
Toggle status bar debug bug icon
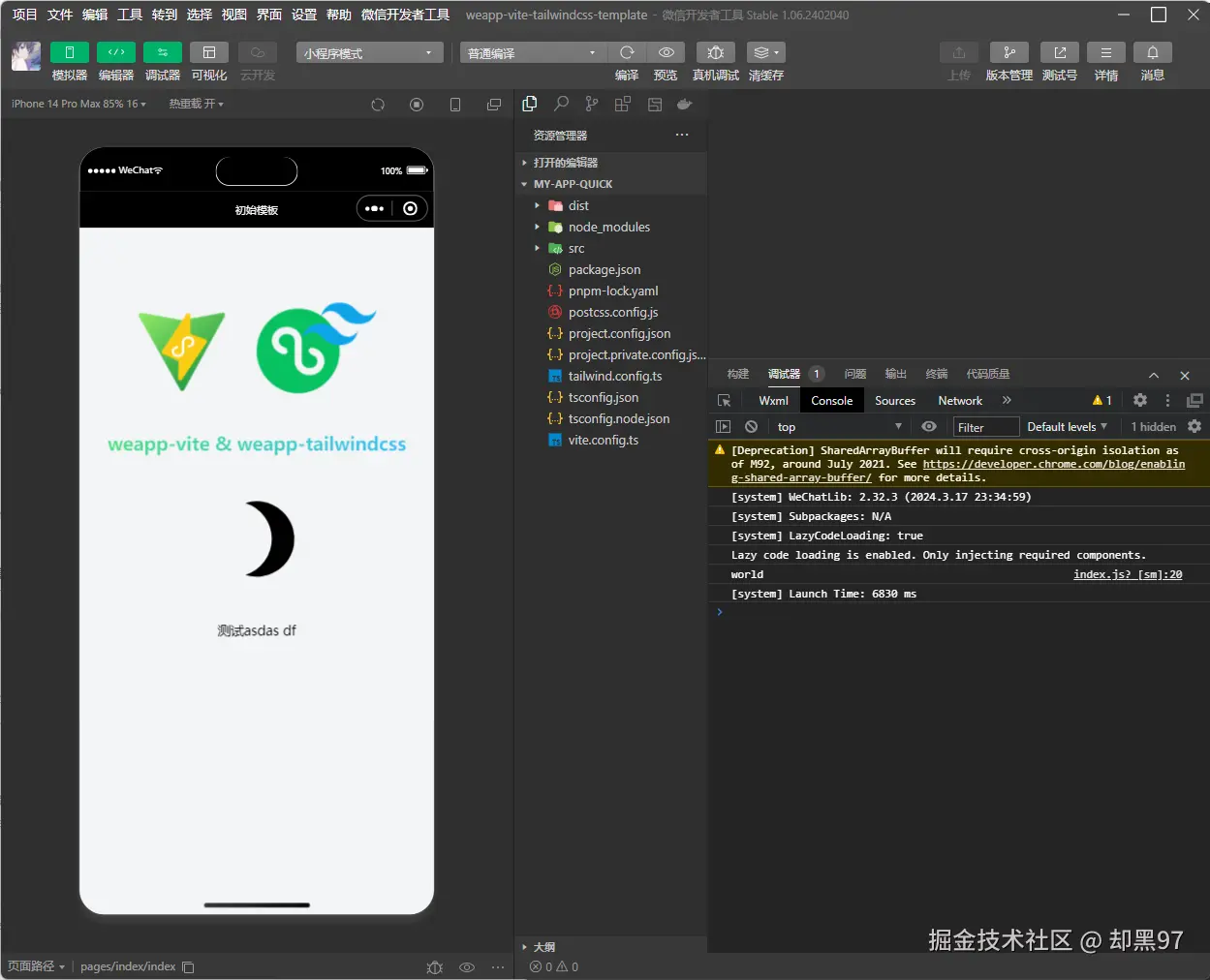[435, 966]
